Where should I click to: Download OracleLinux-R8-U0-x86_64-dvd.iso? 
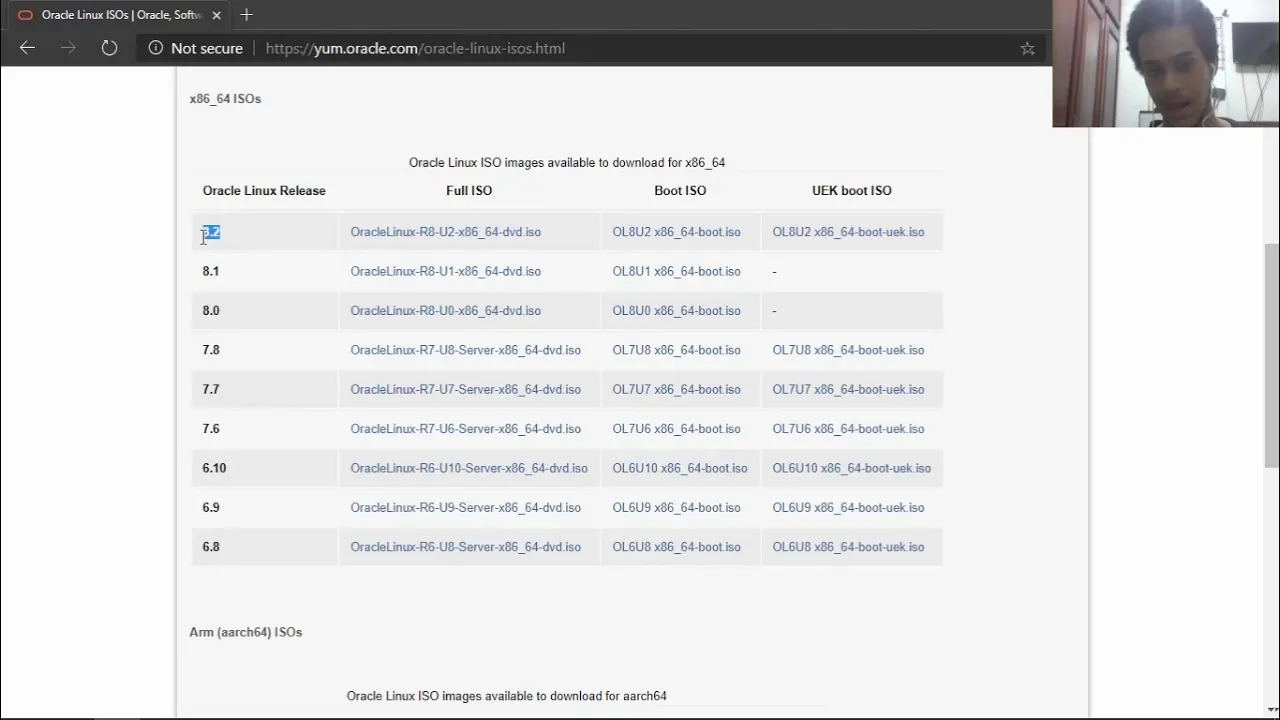coord(445,311)
